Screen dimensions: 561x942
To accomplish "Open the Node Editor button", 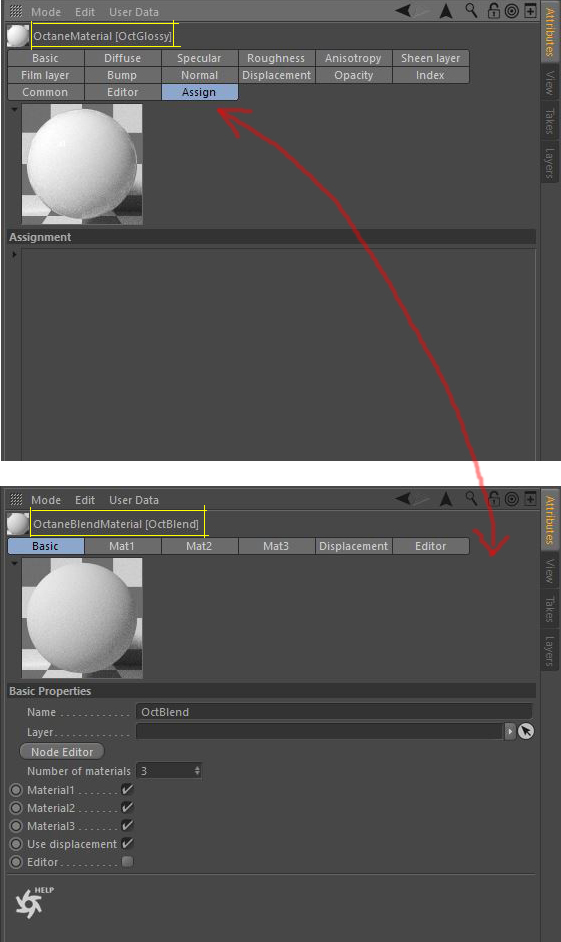I will [x=62, y=752].
